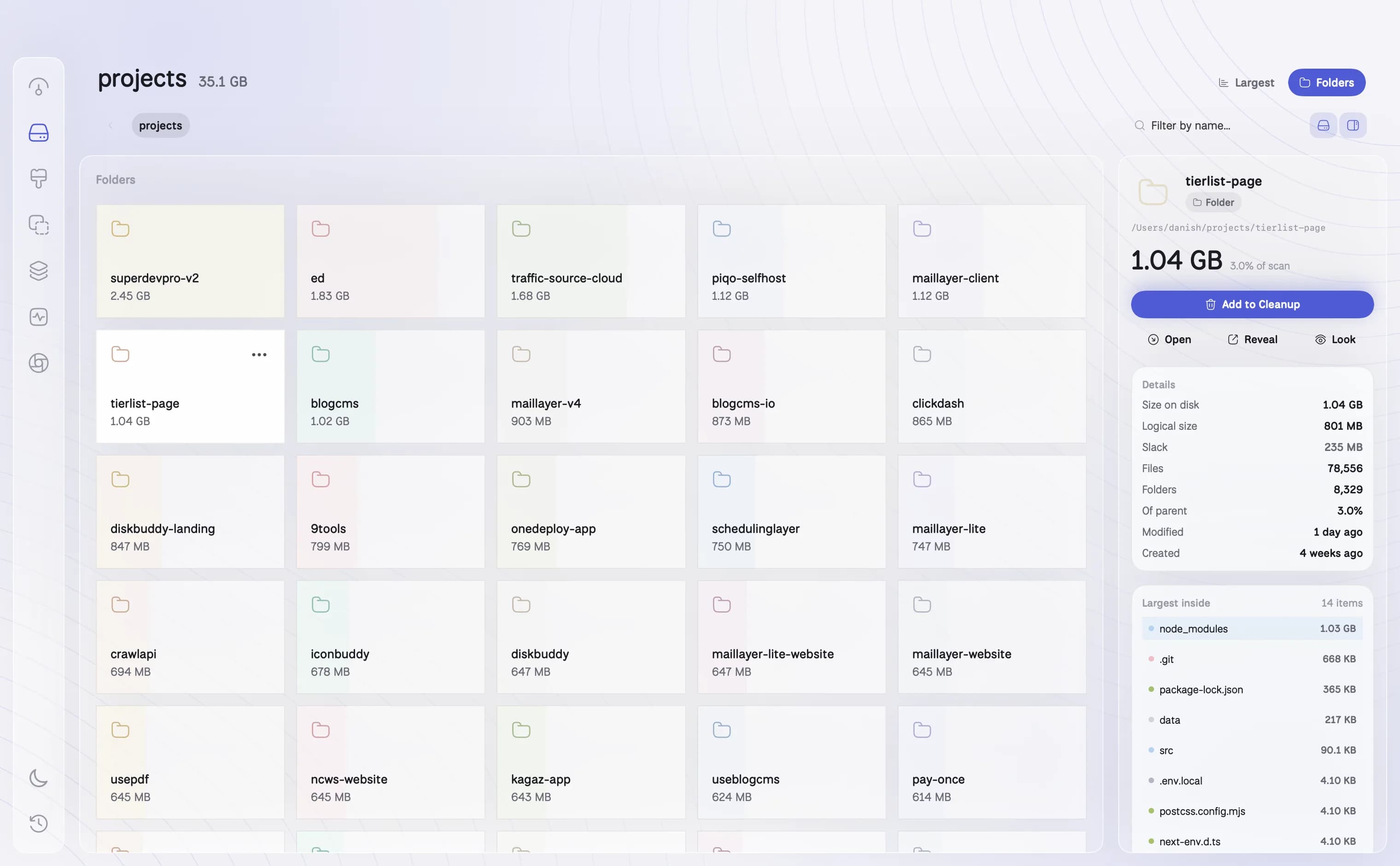The height and width of the screenshot is (866, 1400).
Task: Select the superdevpro-v2 folder card
Action: pyautogui.click(x=190, y=261)
